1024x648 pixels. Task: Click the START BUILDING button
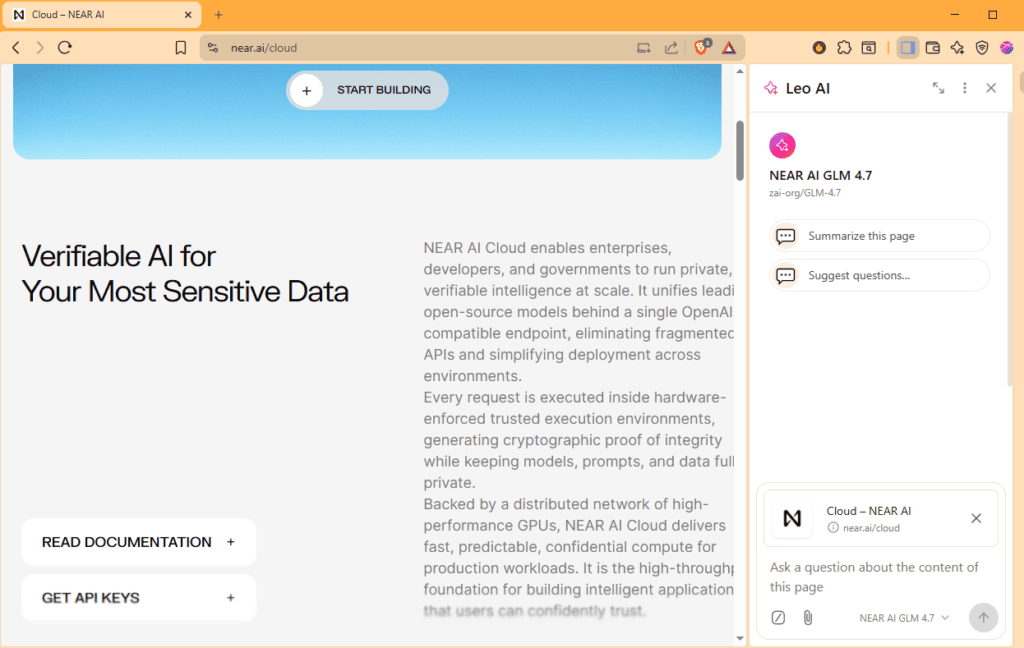367,90
